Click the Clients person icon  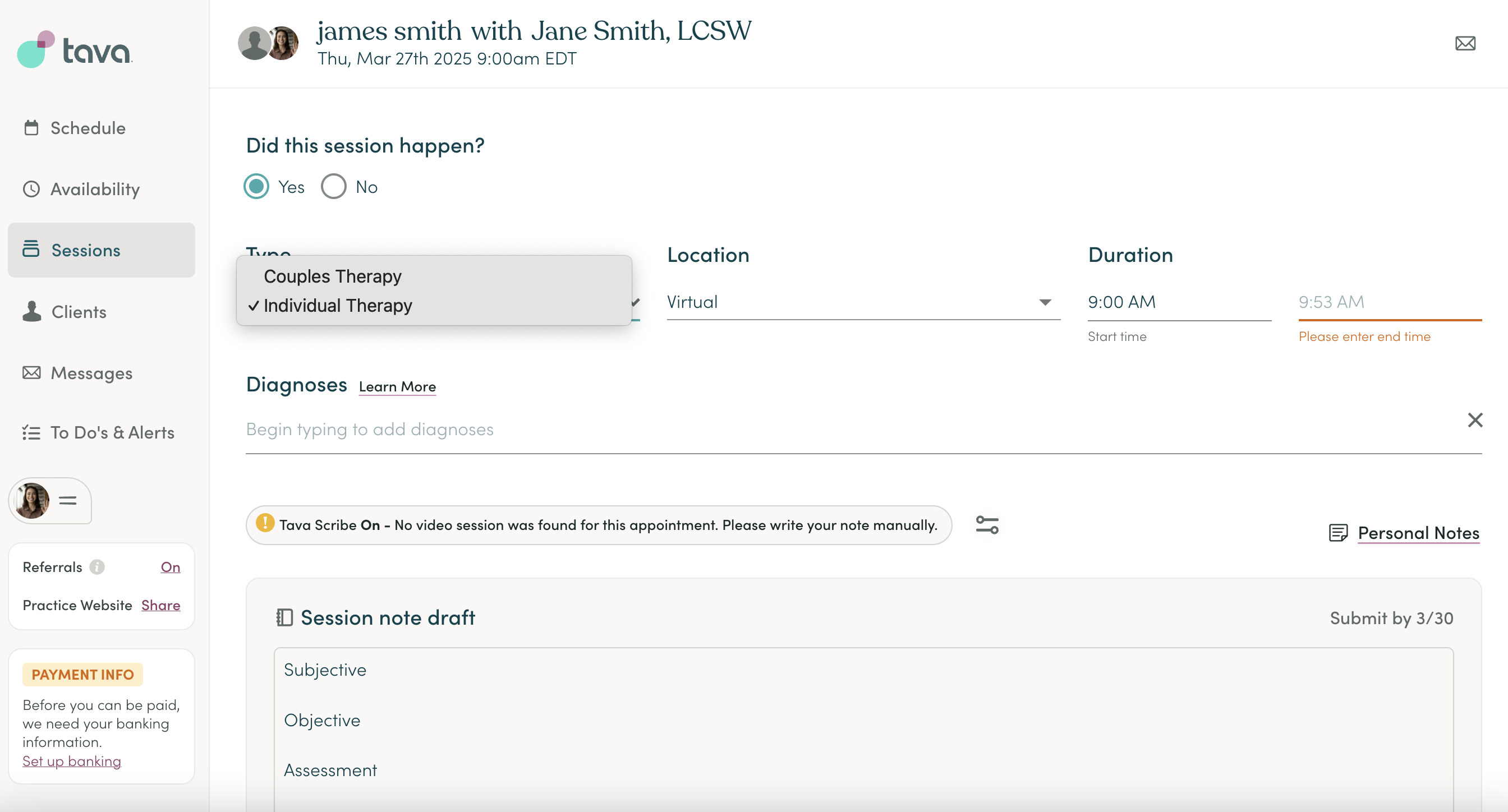click(31, 311)
